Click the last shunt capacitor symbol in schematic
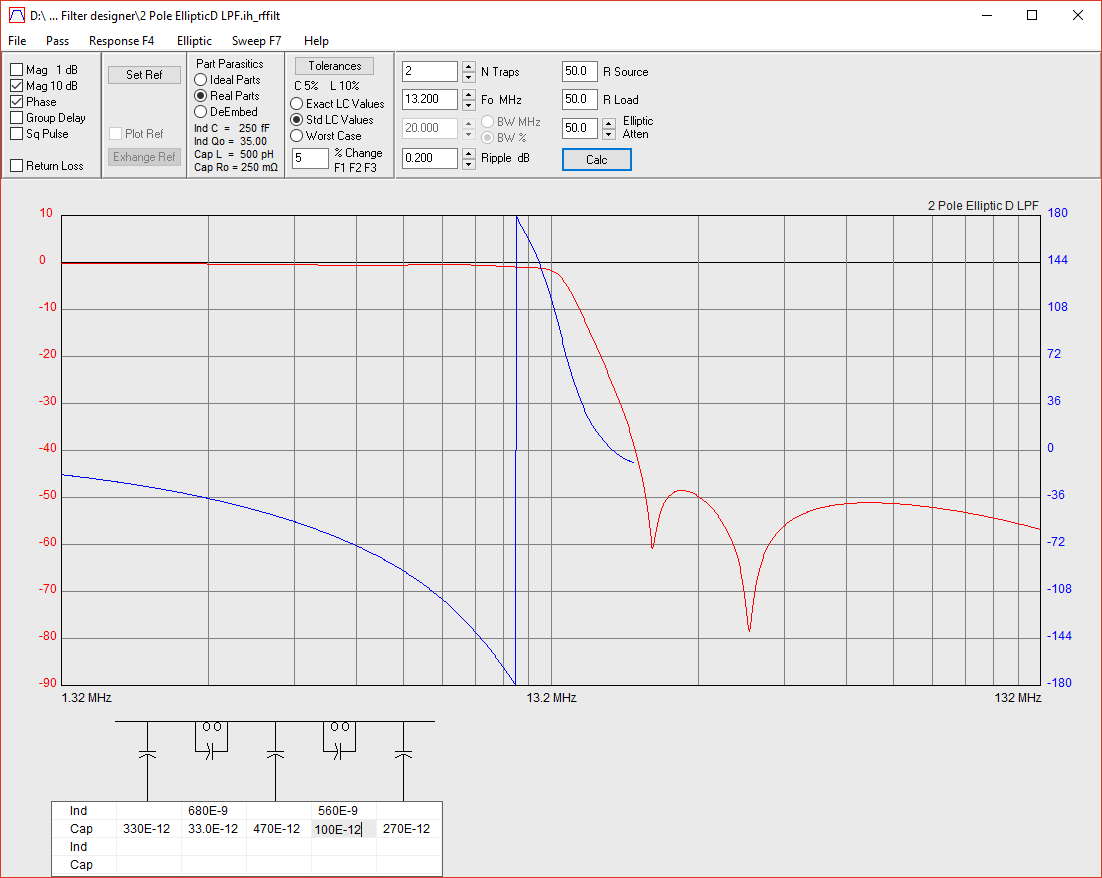 403,753
